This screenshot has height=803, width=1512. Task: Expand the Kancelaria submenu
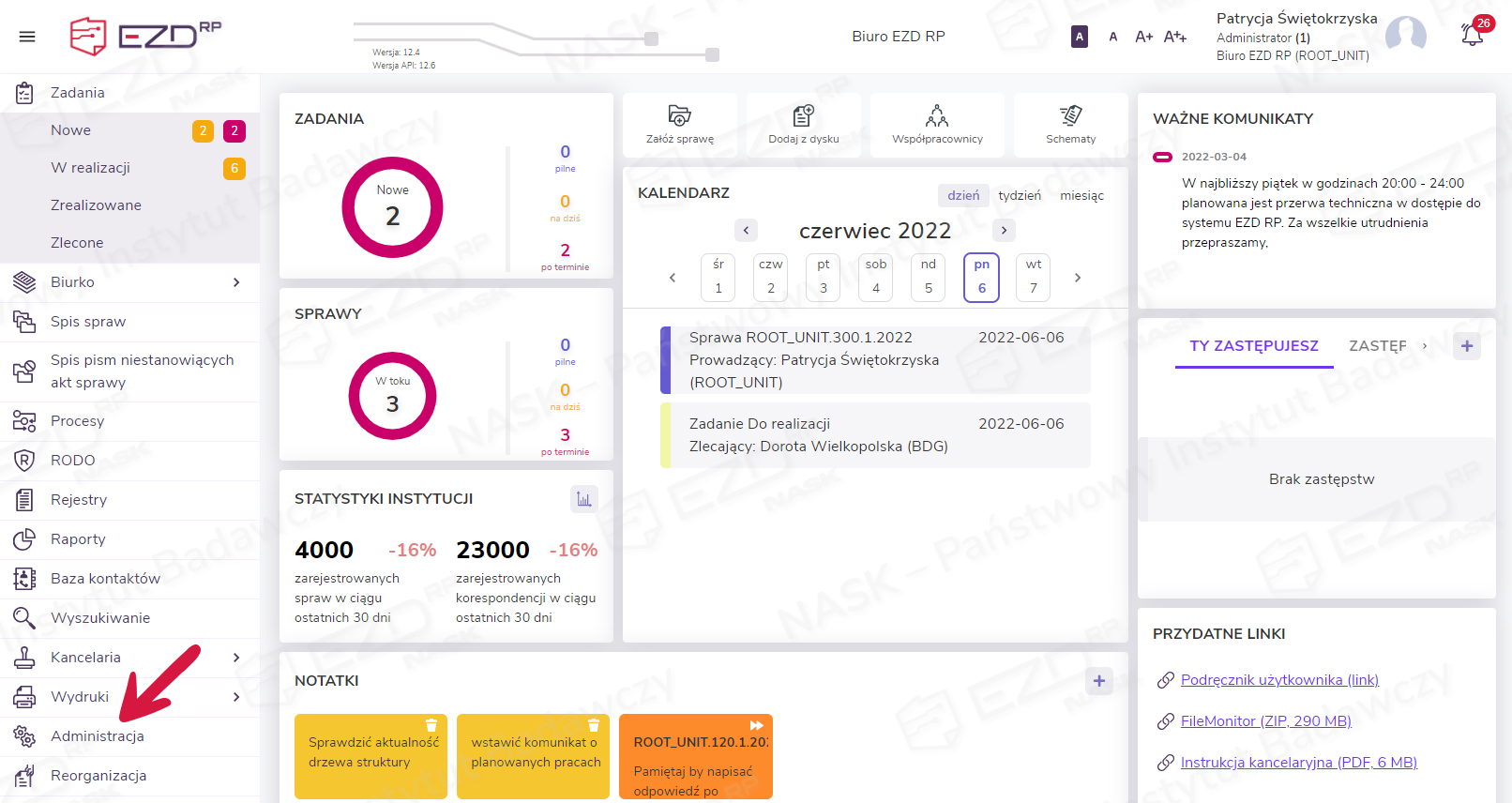(236, 658)
